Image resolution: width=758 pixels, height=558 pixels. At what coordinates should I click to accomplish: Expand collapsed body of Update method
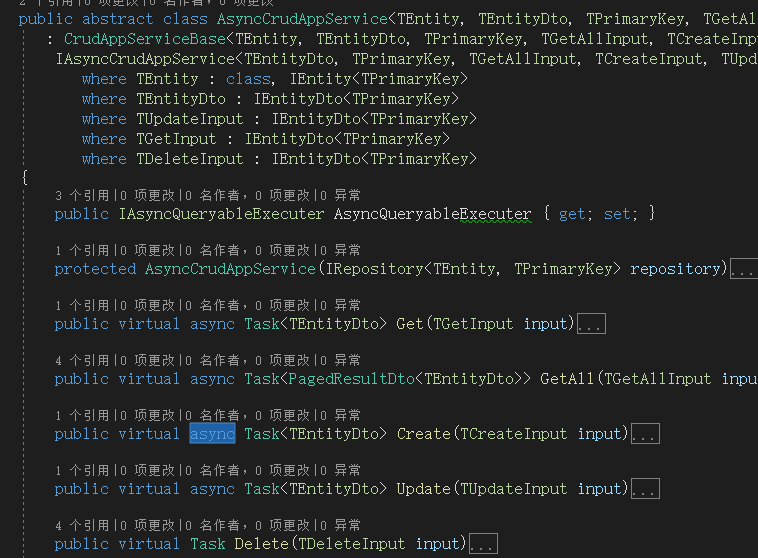point(645,489)
